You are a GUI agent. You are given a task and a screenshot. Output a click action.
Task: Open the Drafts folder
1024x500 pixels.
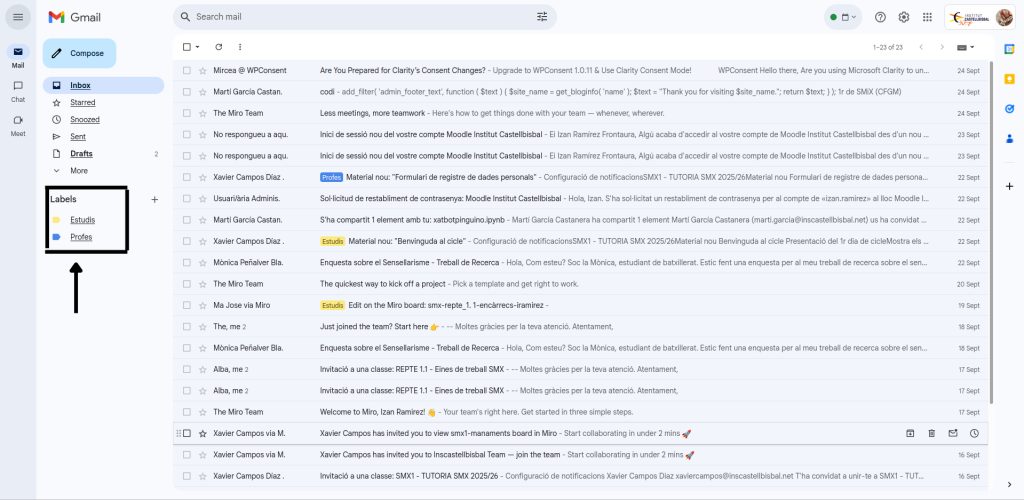click(x=81, y=154)
